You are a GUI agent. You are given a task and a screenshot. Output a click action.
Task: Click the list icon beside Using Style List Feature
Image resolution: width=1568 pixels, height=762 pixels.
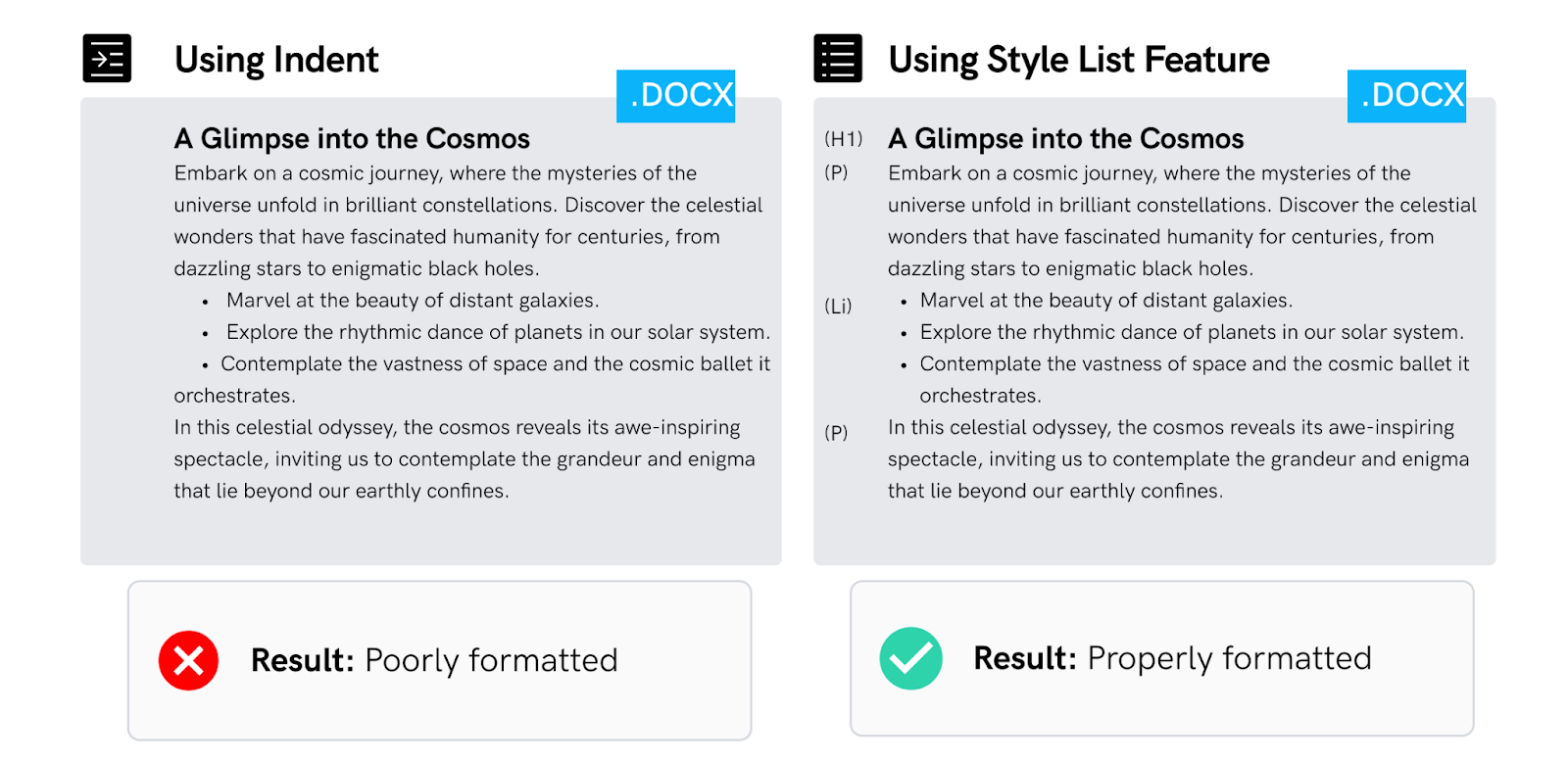(838, 59)
